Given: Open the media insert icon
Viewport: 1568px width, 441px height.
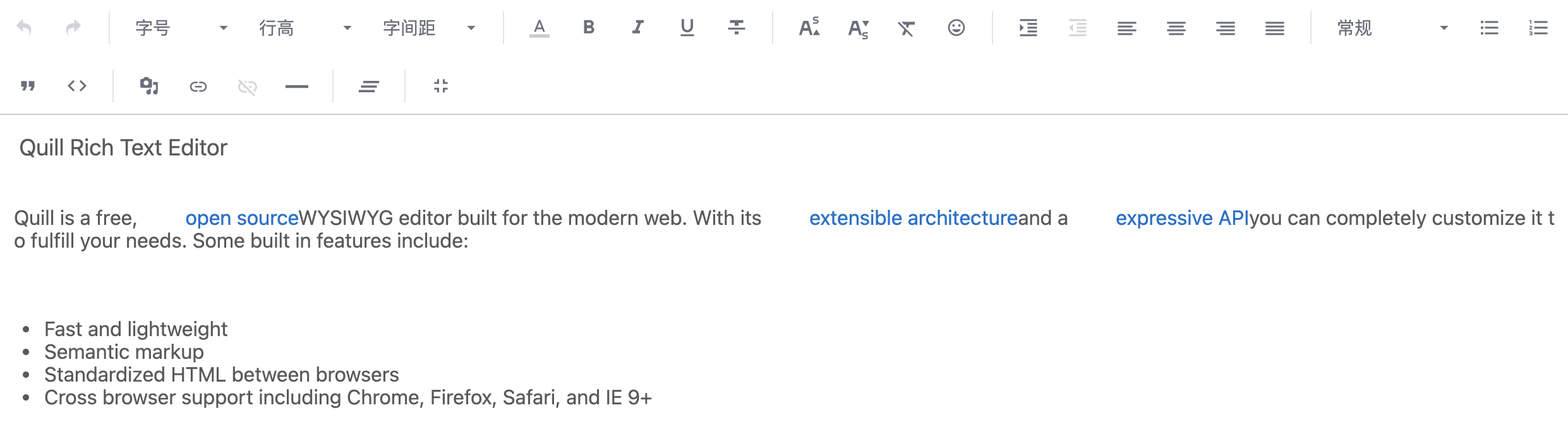Looking at the screenshot, I should pyautogui.click(x=149, y=86).
